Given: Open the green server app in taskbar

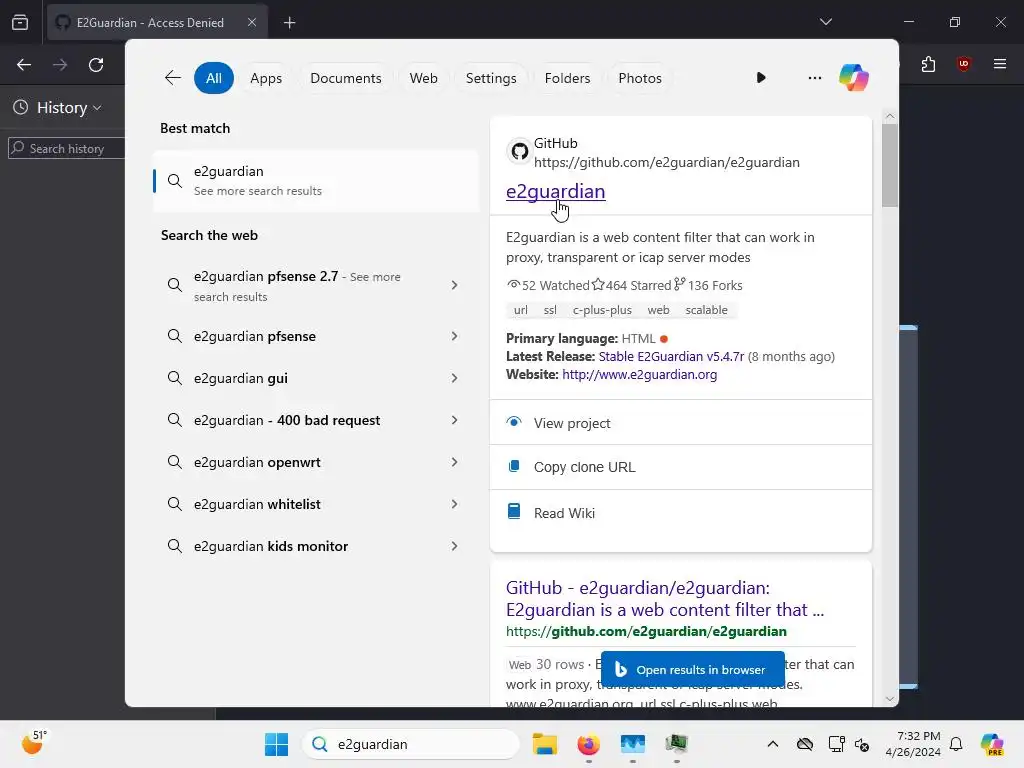Looking at the screenshot, I should (x=677, y=744).
